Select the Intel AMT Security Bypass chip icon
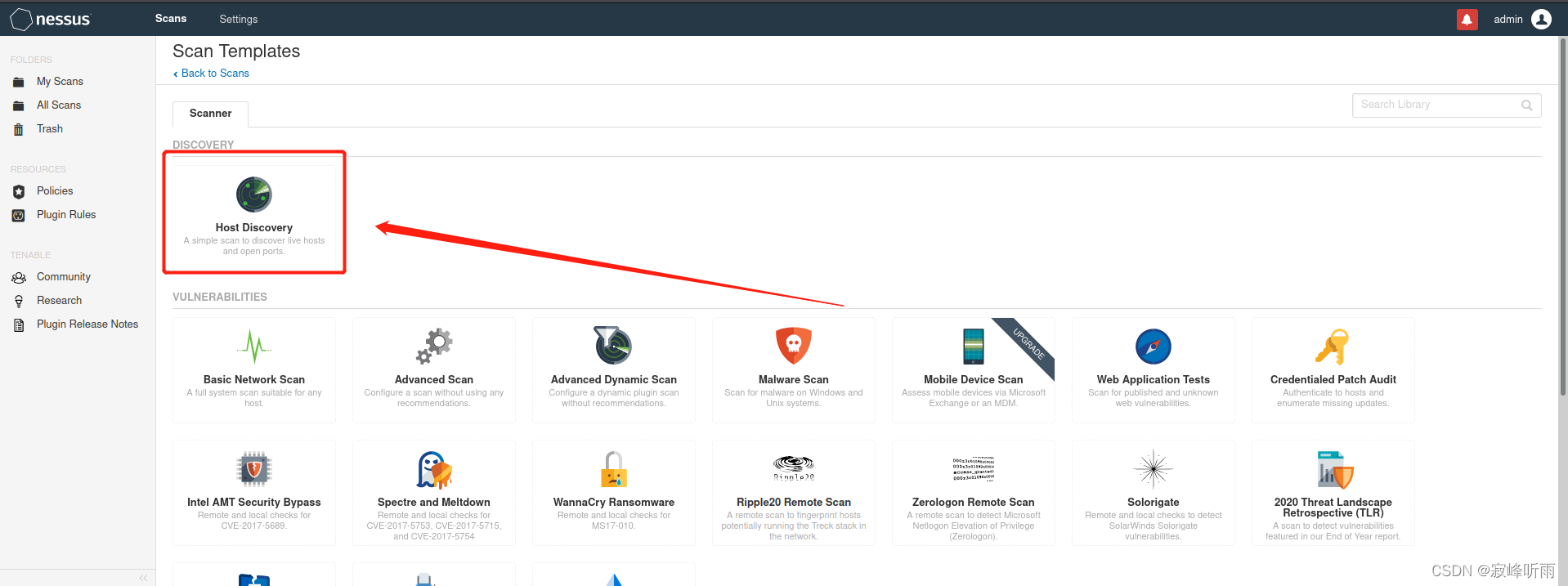The image size is (1568, 586). [x=254, y=469]
